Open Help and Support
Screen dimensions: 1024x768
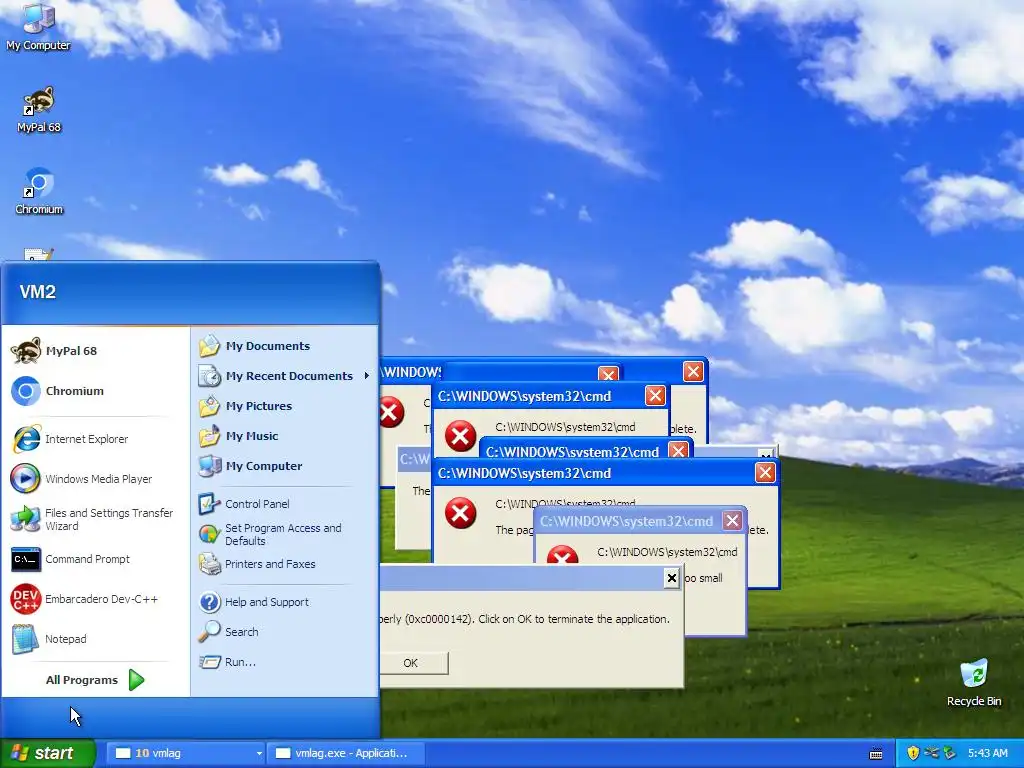(284, 601)
